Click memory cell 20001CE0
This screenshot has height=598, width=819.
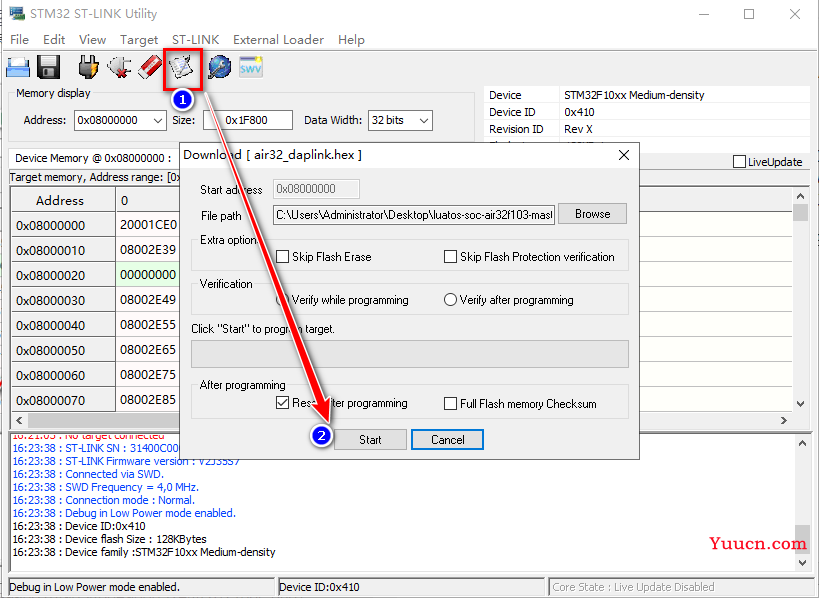click(x=148, y=225)
